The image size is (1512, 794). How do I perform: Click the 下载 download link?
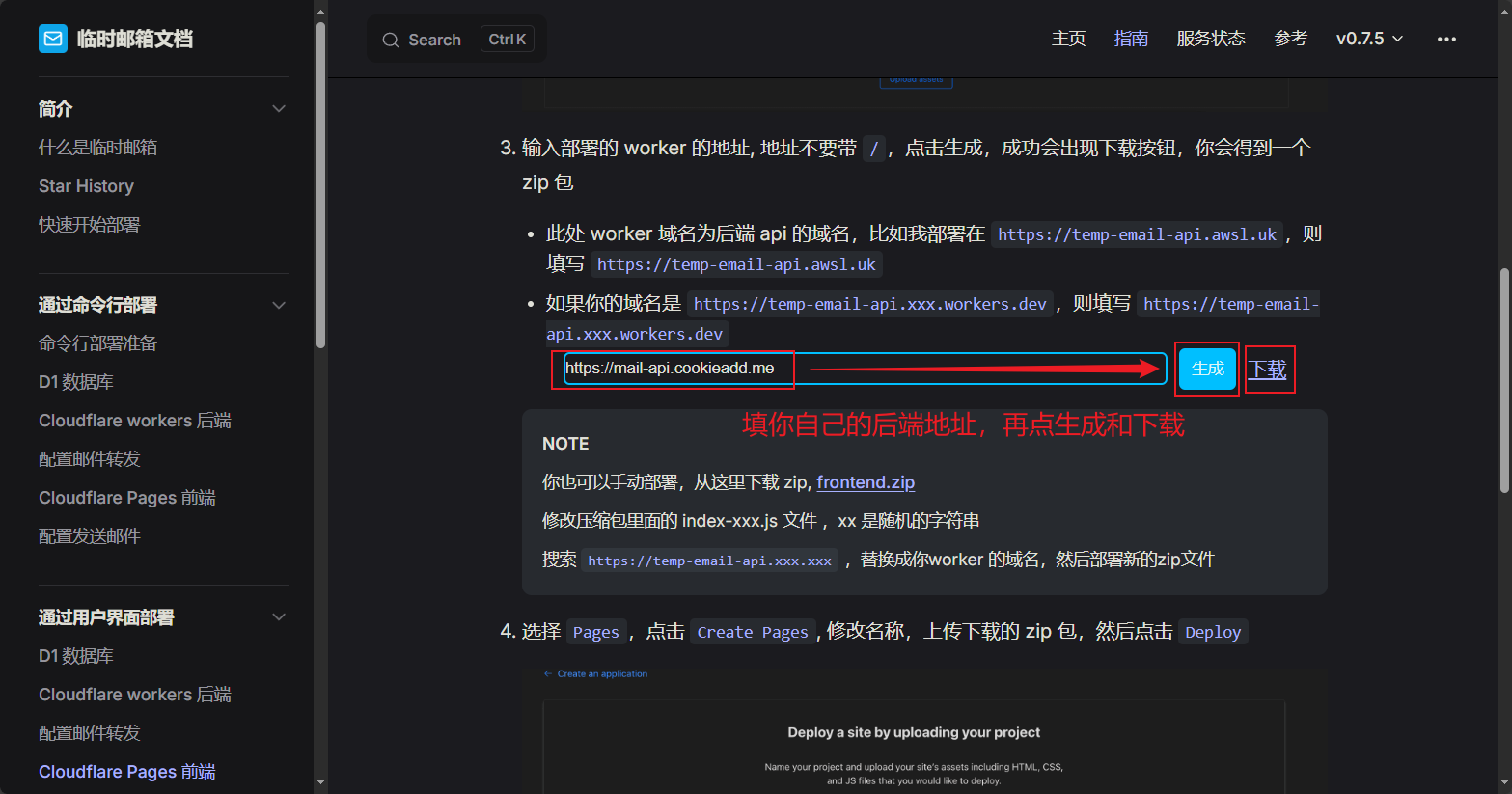coord(1268,370)
